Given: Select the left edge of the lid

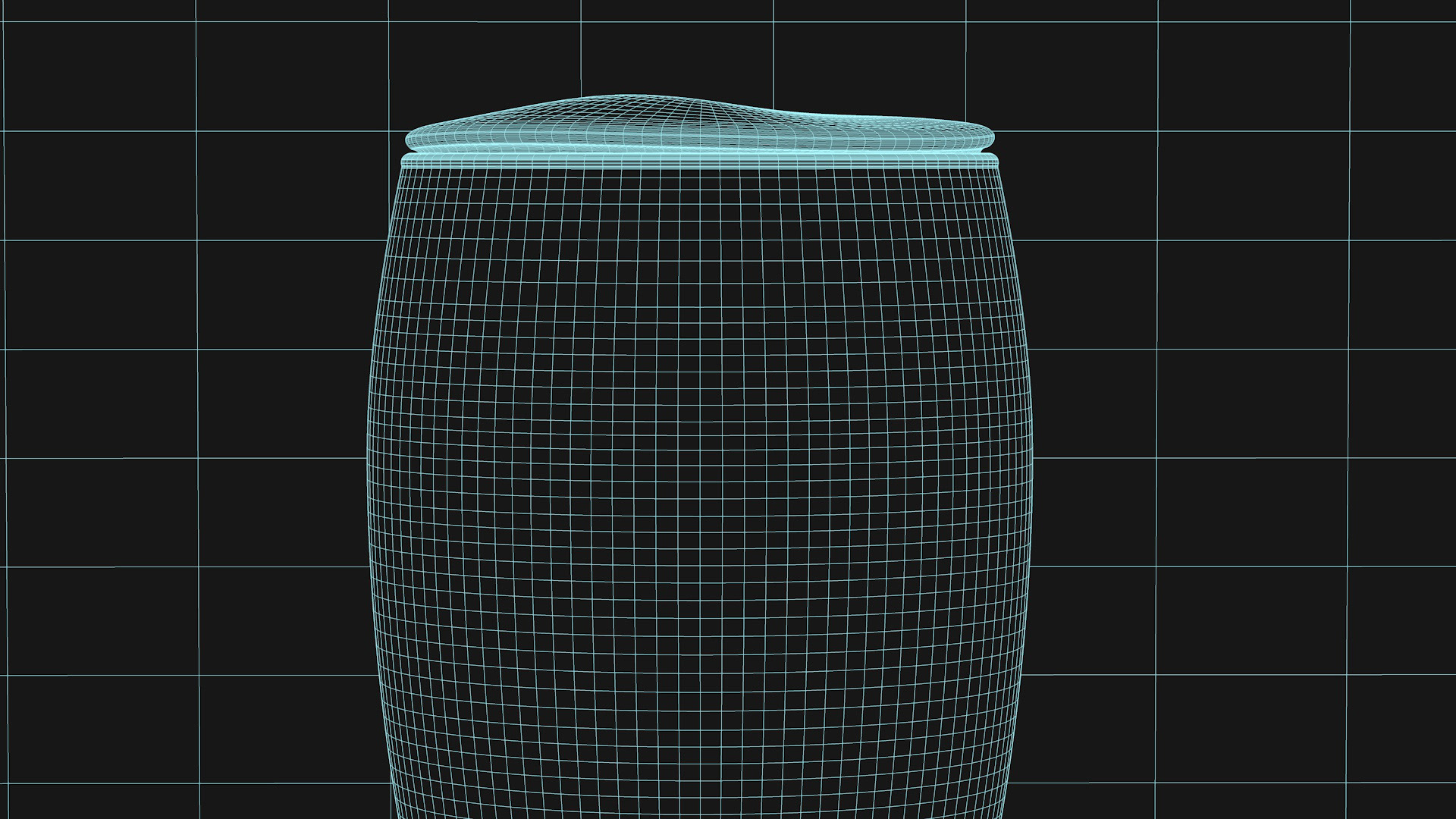Looking at the screenshot, I should (x=410, y=138).
